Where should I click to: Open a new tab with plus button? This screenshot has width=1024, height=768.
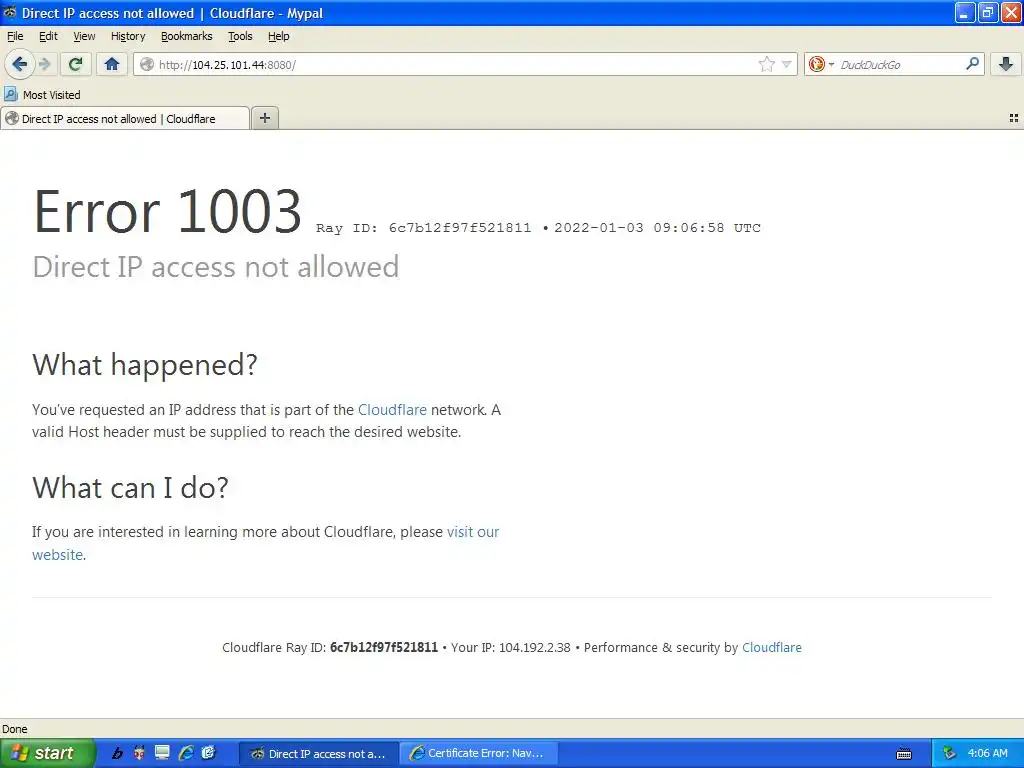(x=264, y=118)
